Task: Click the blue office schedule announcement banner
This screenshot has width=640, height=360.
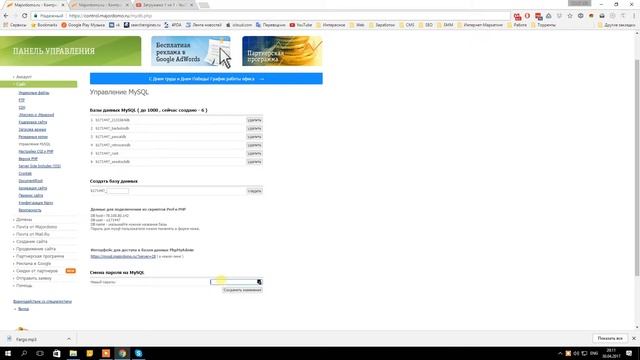Action: [x=206, y=78]
